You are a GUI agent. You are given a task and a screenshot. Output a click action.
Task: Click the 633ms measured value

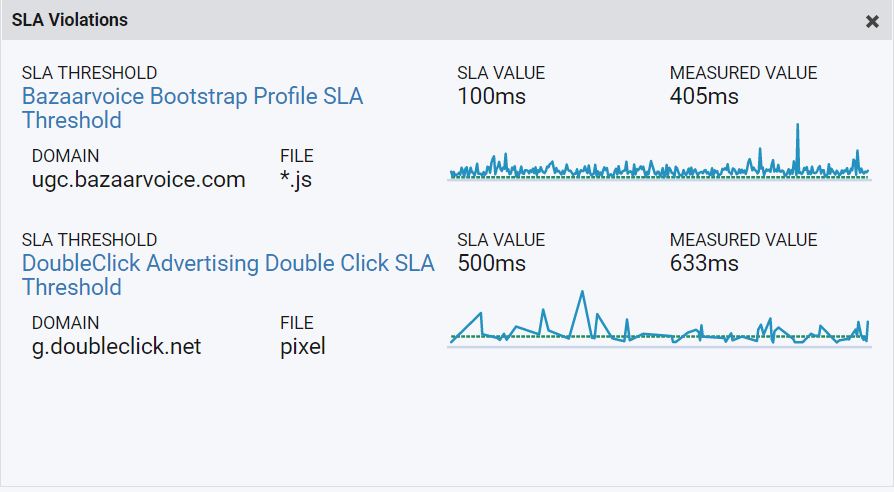[x=704, y=263]
